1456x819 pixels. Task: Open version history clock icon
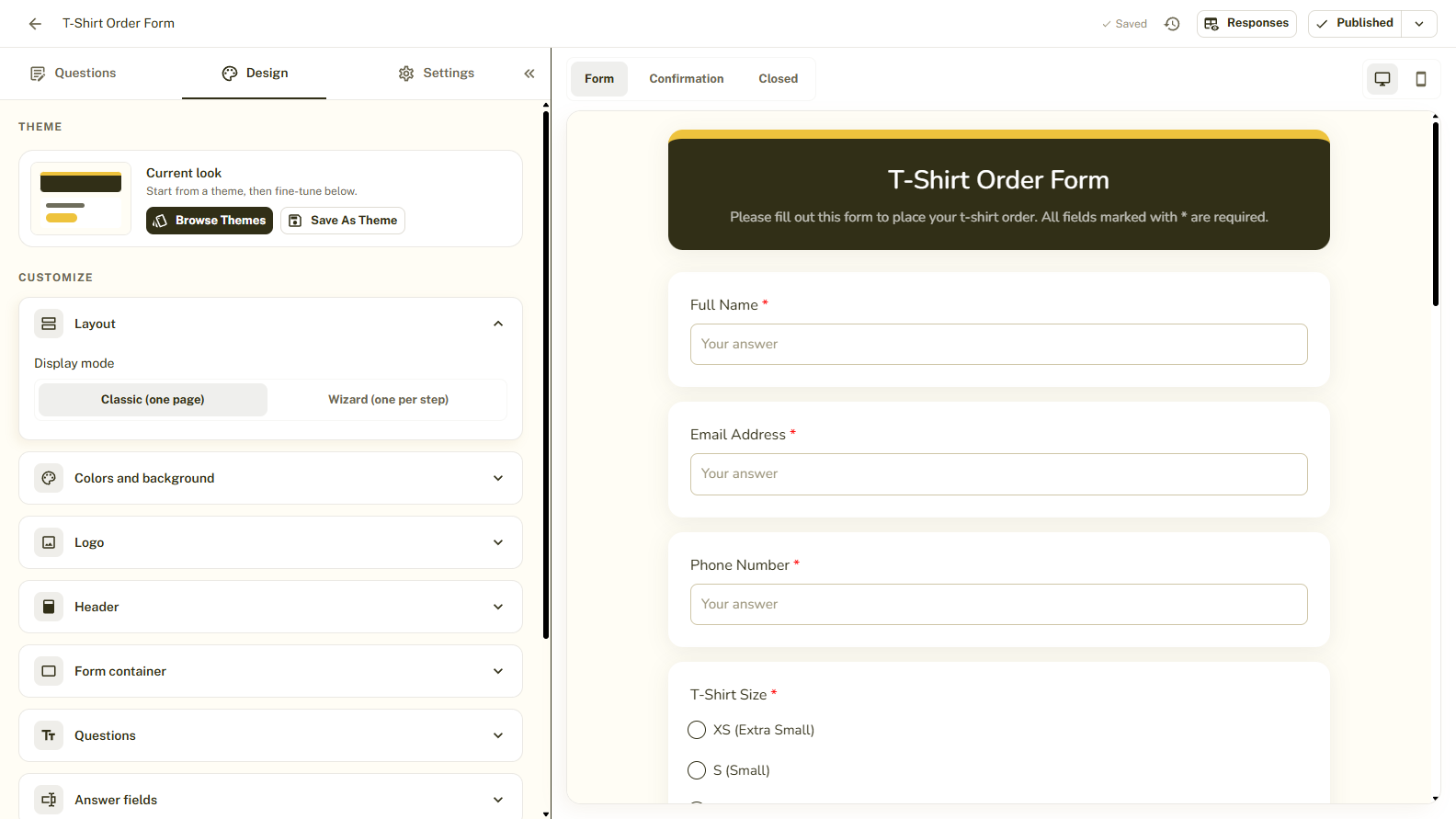pyautogui.click(x=1172, y=24)
